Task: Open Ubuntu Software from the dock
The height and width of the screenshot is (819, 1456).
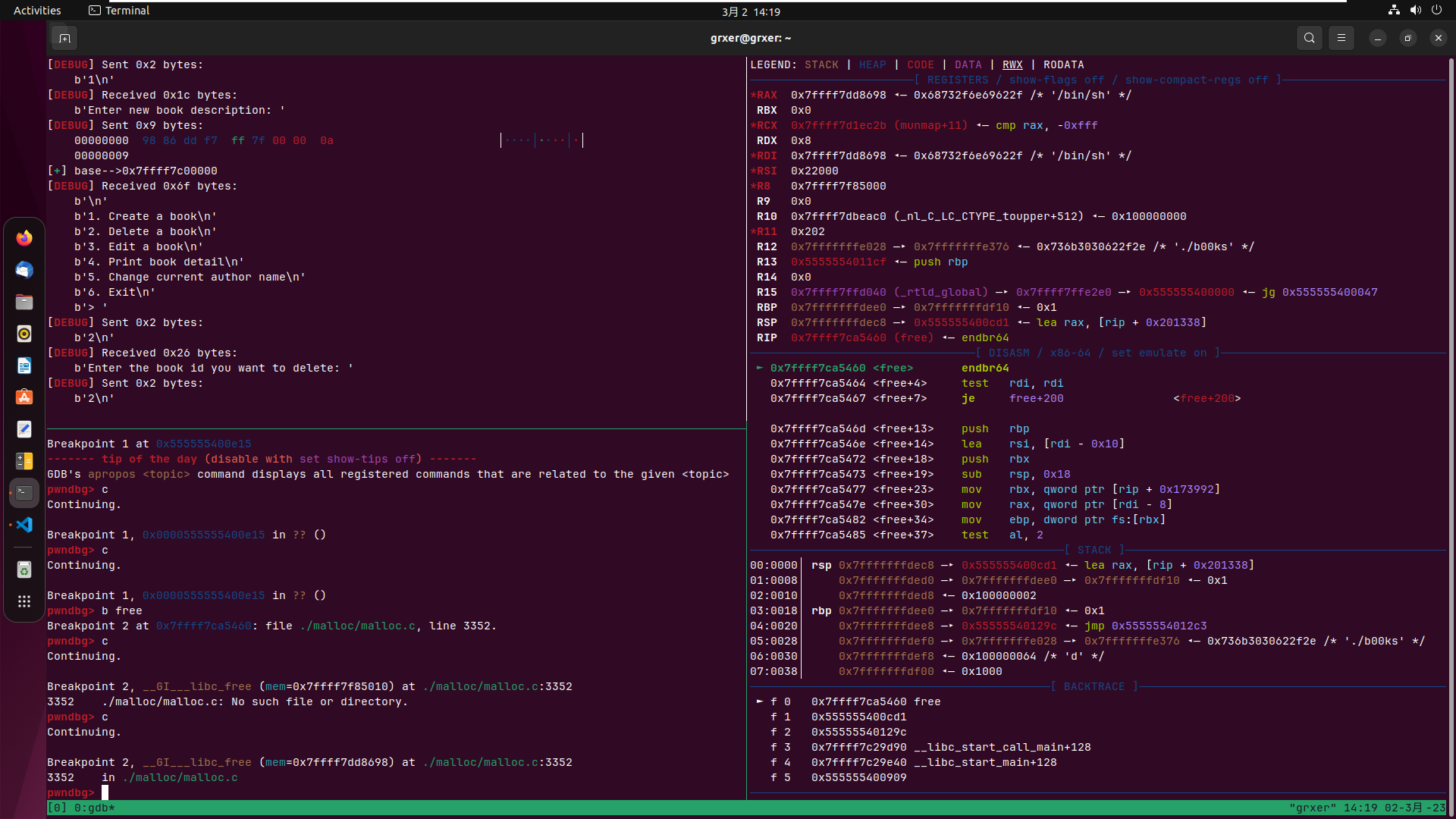Action: click(24, 397)
